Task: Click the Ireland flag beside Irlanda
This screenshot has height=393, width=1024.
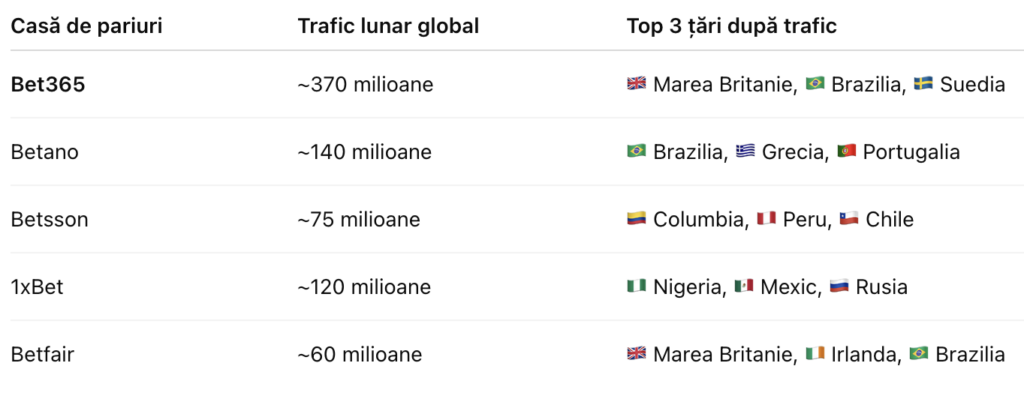Action: (815, 354)
